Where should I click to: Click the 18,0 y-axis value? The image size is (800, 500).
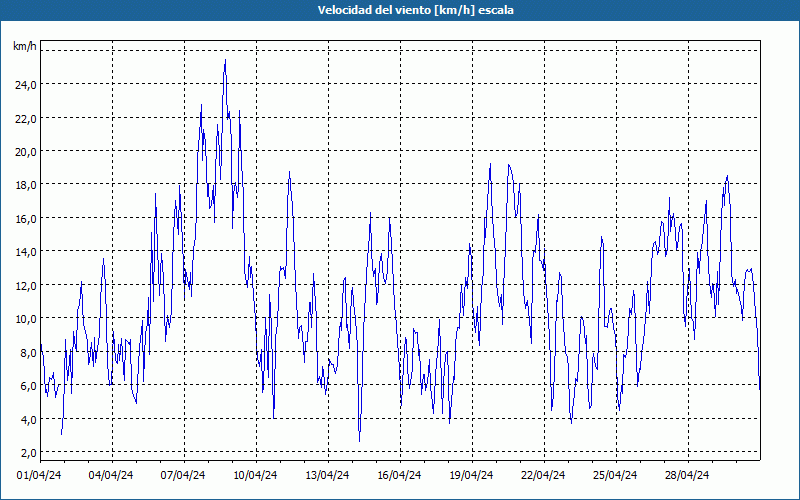click(26, 185)
